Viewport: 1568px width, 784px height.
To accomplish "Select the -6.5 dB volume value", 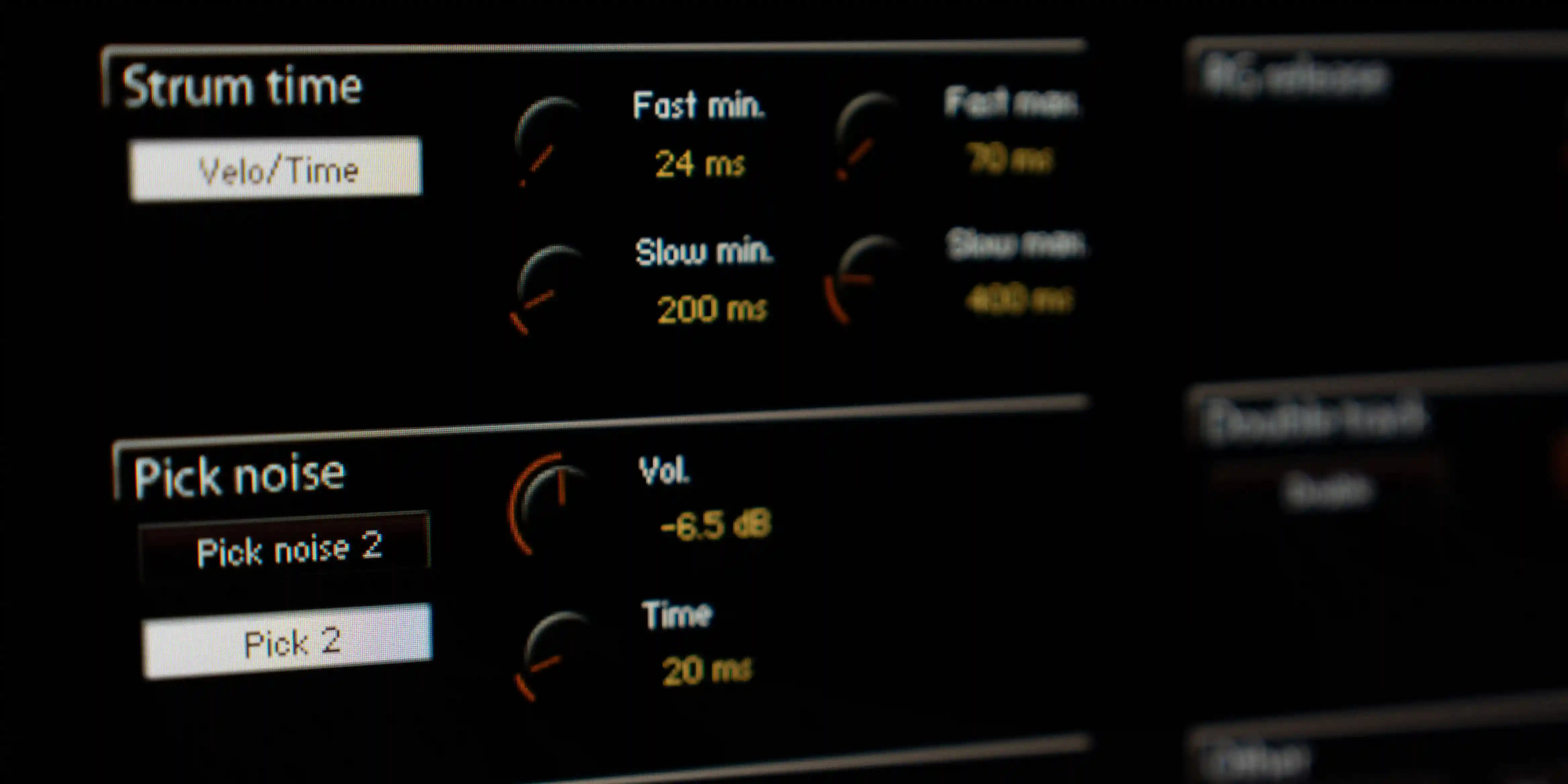I will (x=716, y=524).
